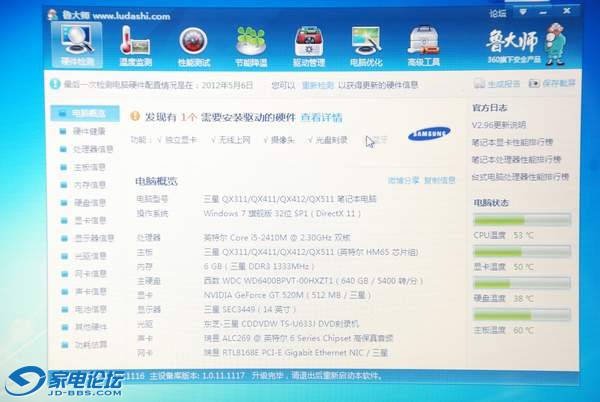Click the 主设备库版本 status bar text
This screenshot has width=600, height=402.
pyautogui.click(x=197, y=376)
